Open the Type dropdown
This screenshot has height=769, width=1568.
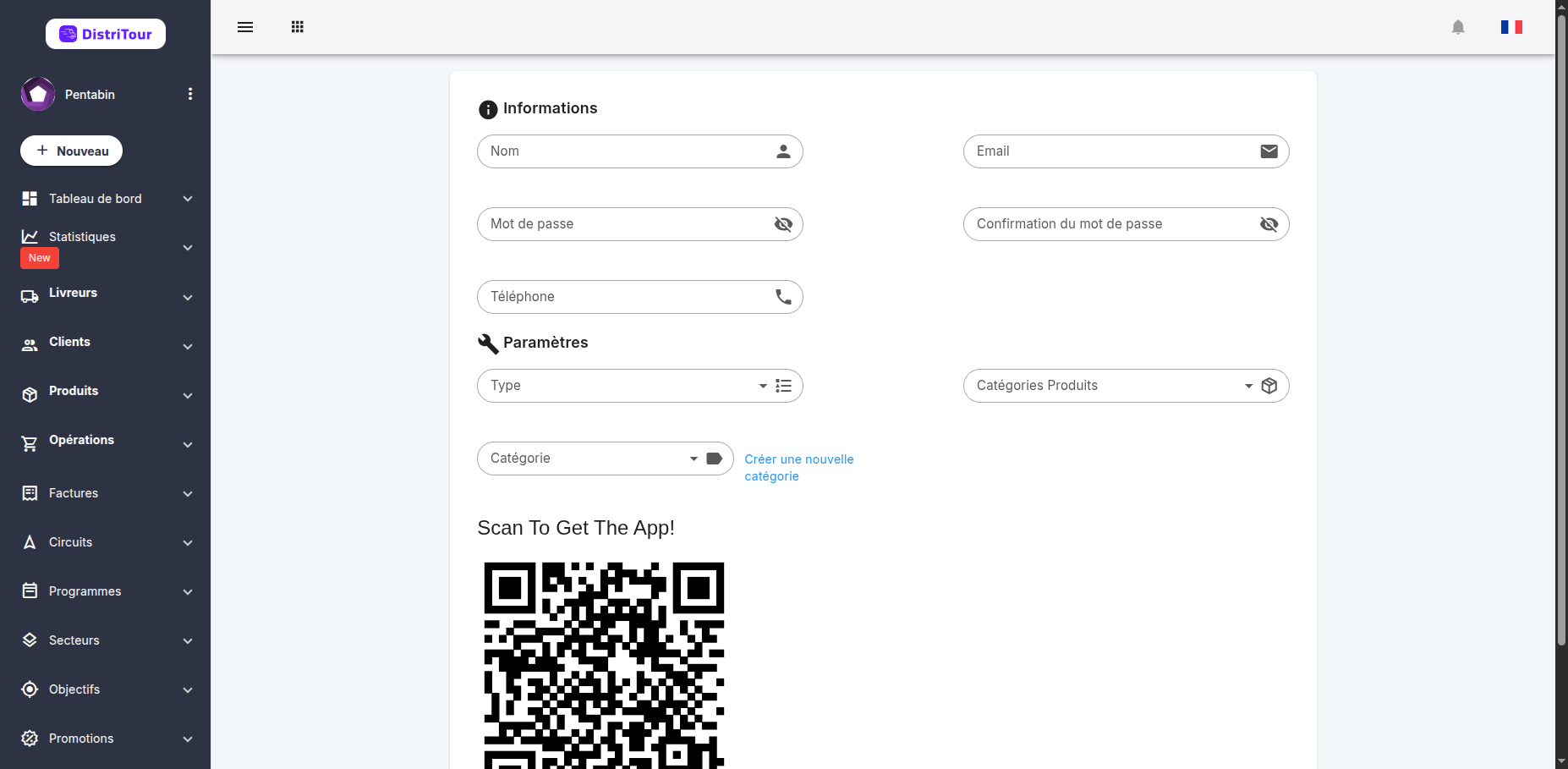click(640, 386)
